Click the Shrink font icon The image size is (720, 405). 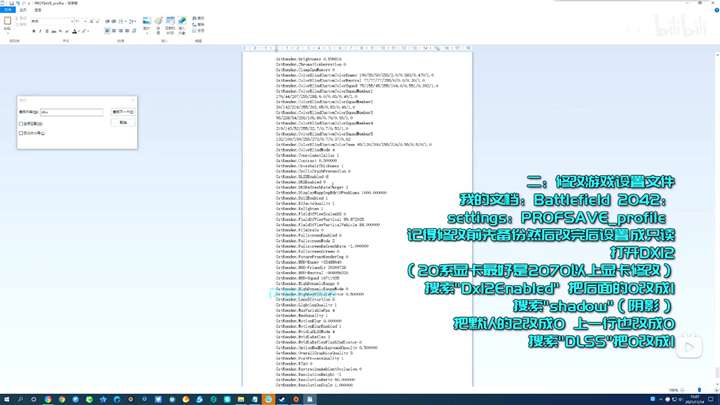97,21
